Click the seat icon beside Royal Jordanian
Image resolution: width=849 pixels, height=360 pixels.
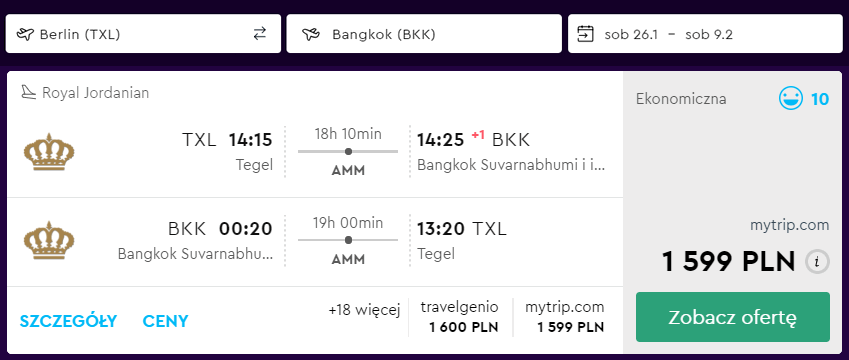[28, 93]
